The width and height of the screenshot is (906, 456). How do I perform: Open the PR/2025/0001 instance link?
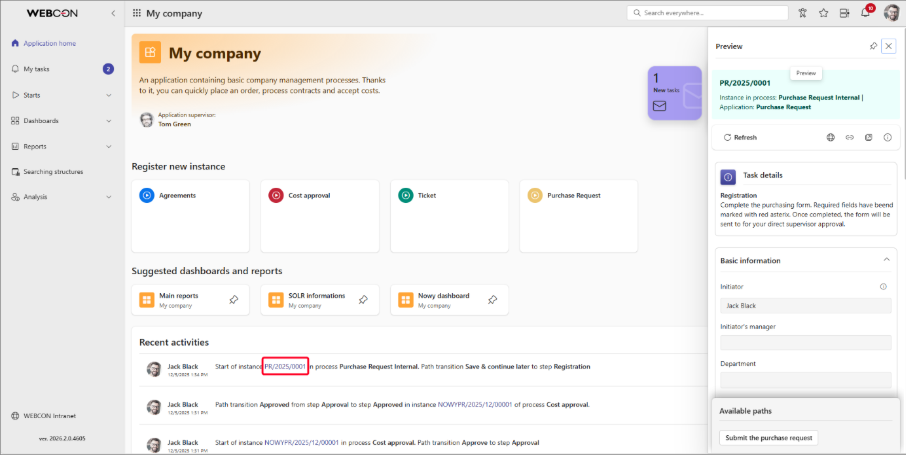pyautogui.click(x=285, y=366)
